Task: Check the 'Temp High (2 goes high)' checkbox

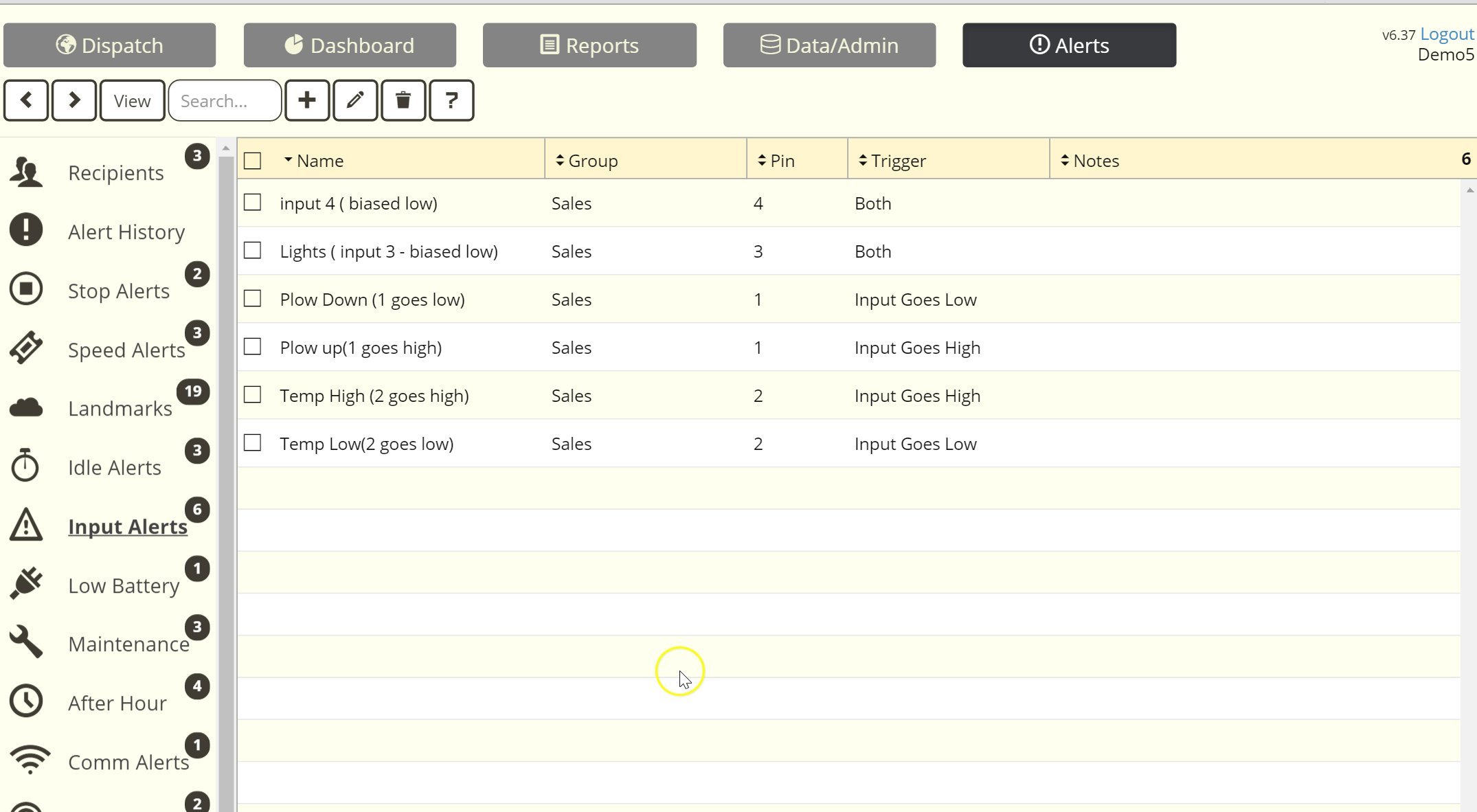Action: [253, 395]
